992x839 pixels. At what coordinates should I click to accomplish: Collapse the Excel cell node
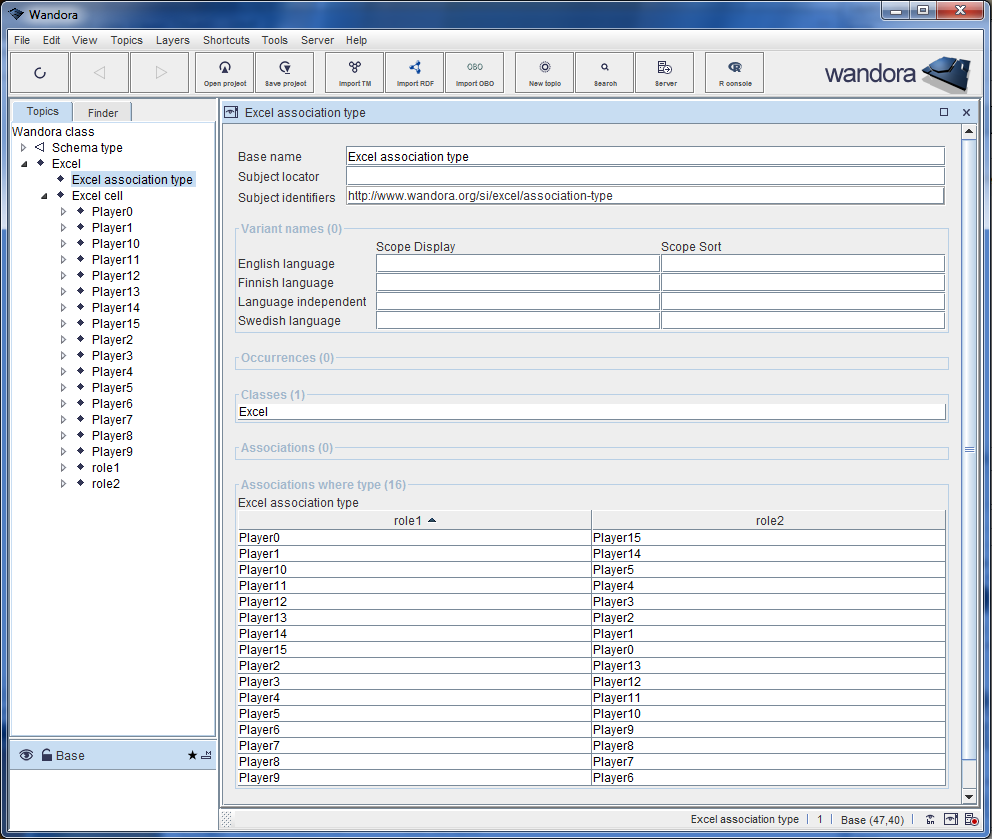(x=43, y=195)
